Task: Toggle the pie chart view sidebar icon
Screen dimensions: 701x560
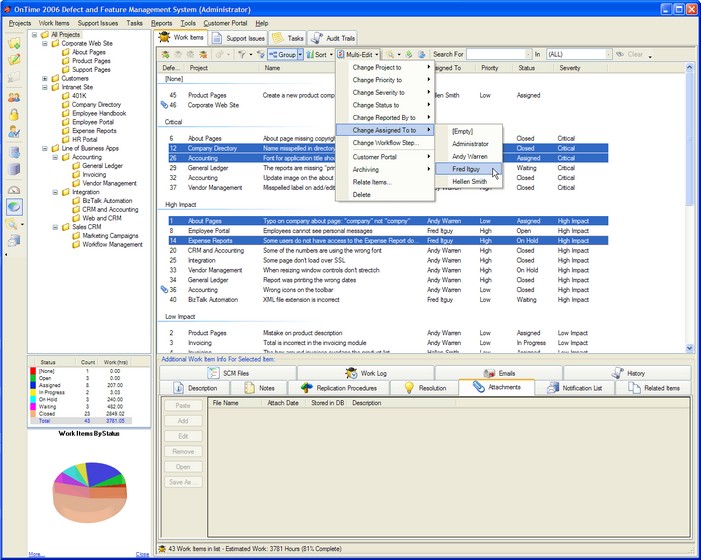Action: [x=14, y=207]
